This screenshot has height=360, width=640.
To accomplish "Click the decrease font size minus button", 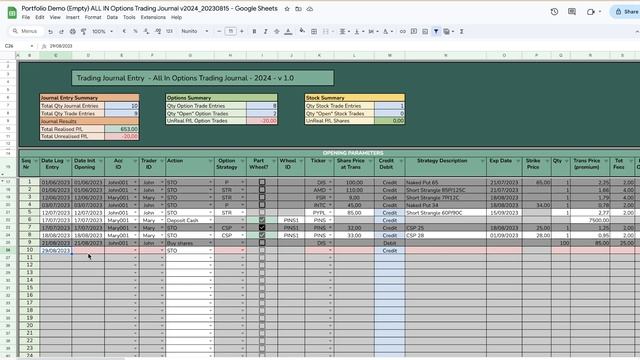I will point(219,31).
